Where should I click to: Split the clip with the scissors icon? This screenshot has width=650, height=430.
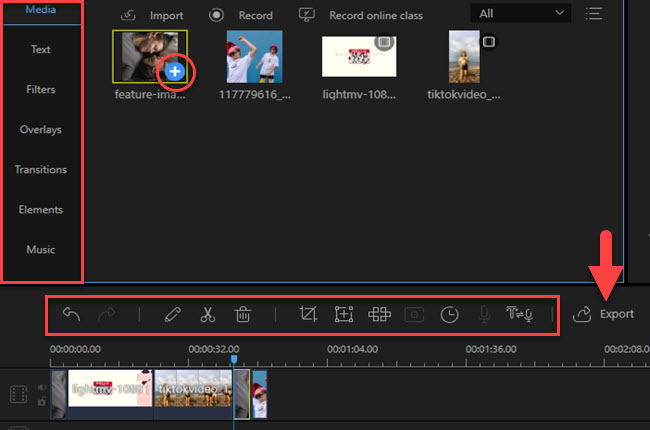(208, 314)
